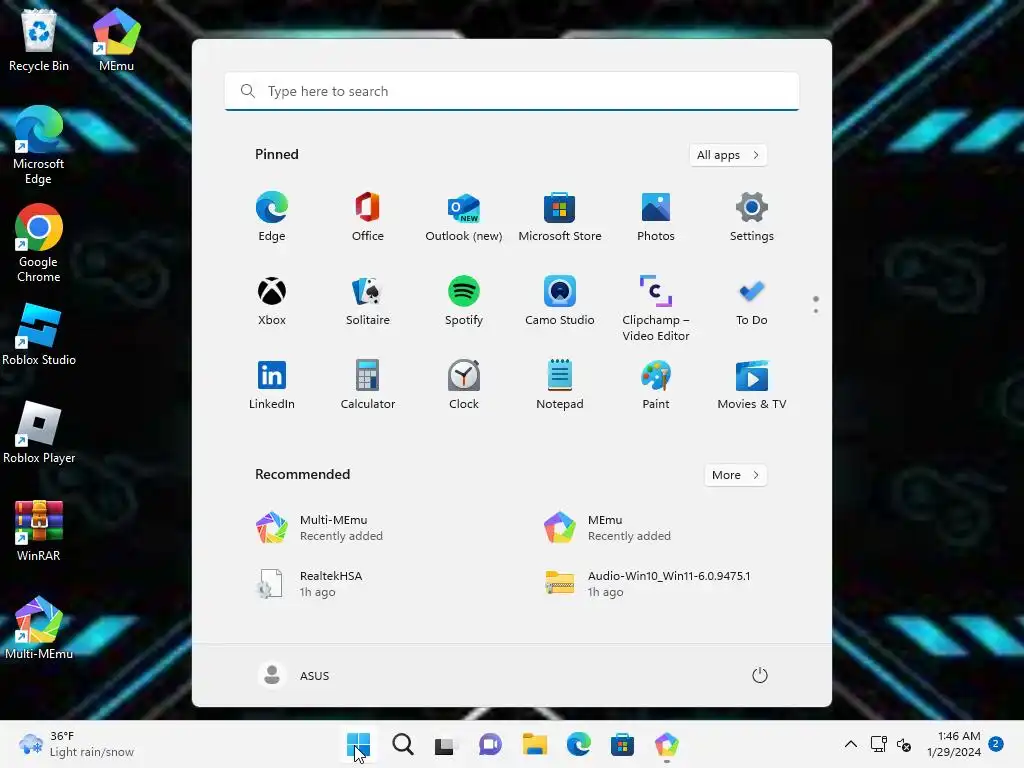The height and width of the screenshot is (768, 1024).
Task: Launch the Paint app
Action: coord(656,385)
